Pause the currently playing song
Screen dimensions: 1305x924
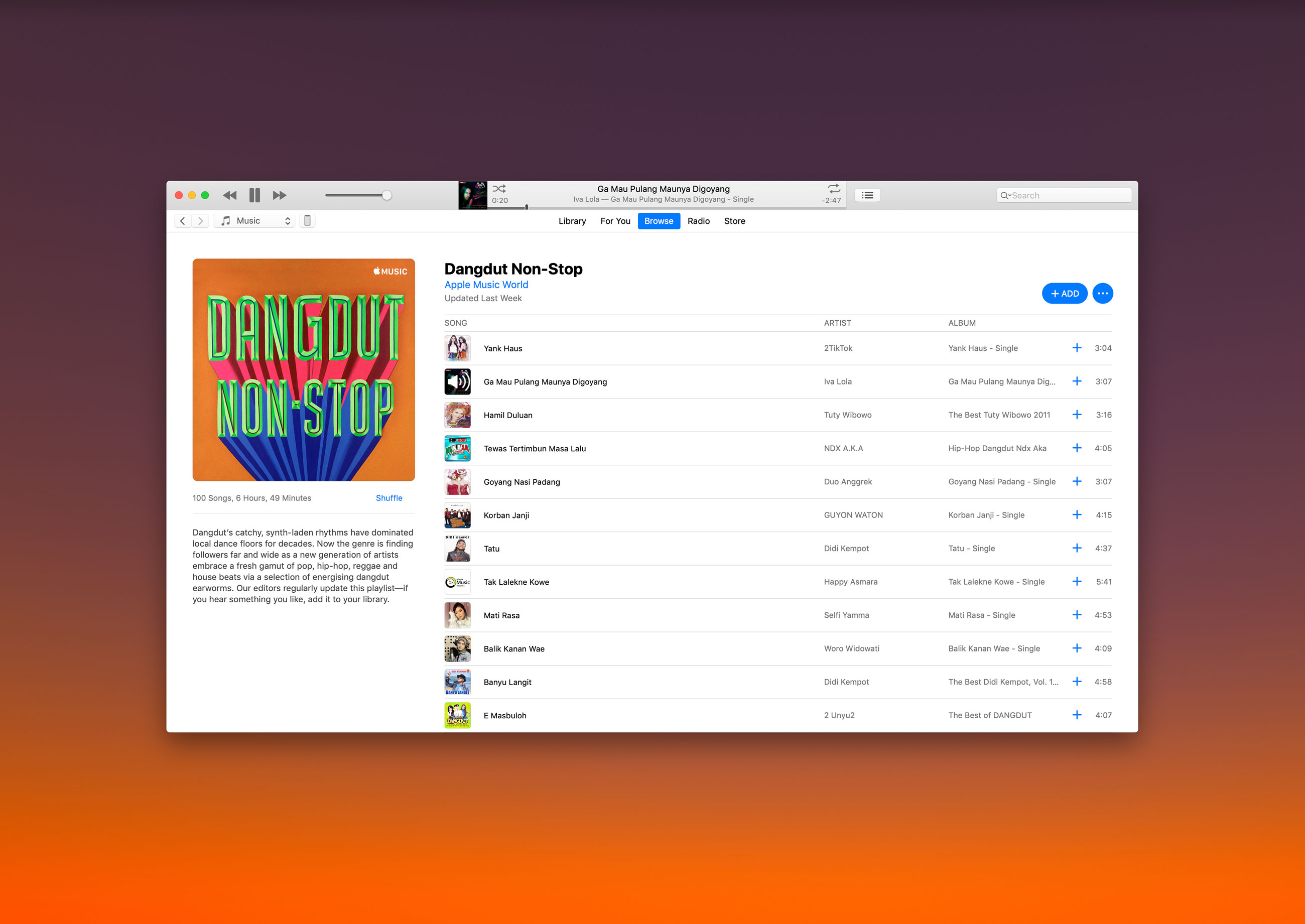[x=254, y=195]
